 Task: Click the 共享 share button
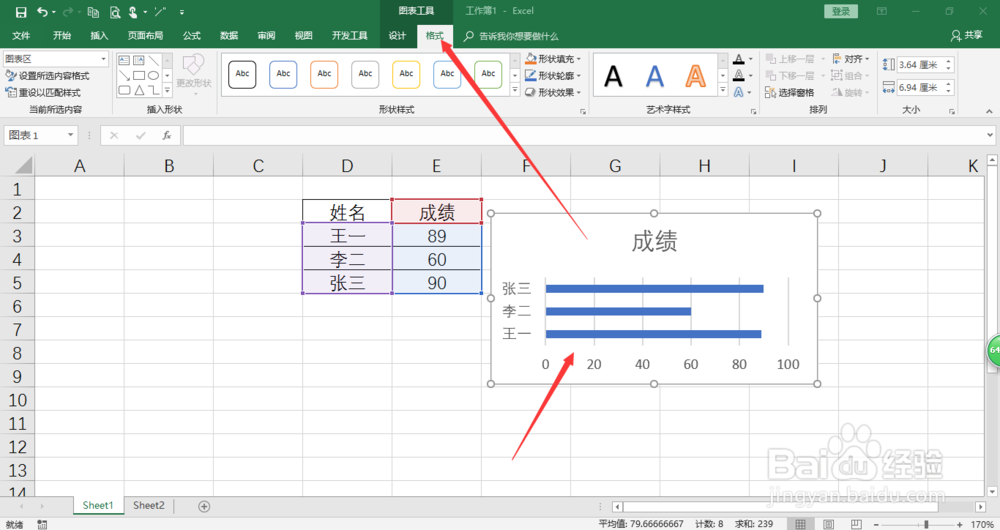click(x=966, y=36)
